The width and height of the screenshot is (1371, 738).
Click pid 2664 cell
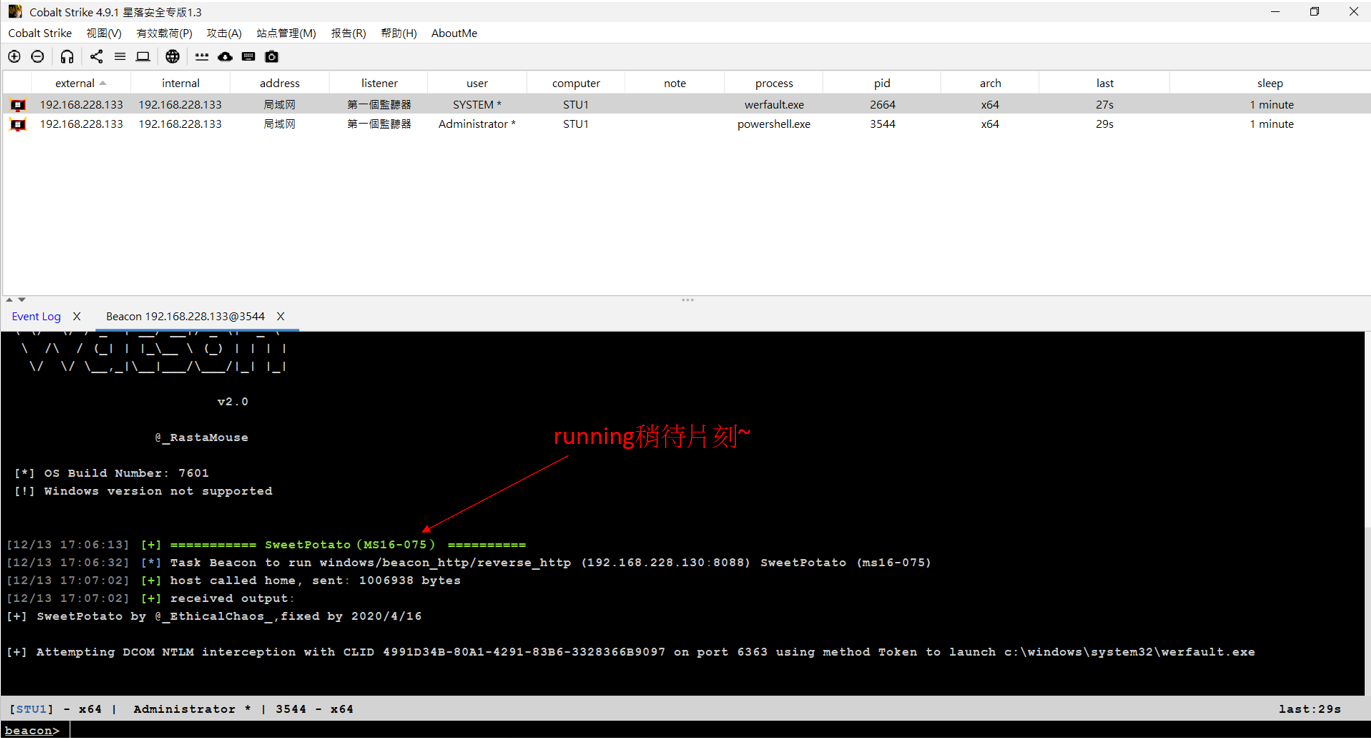click(x=882, y=104)
